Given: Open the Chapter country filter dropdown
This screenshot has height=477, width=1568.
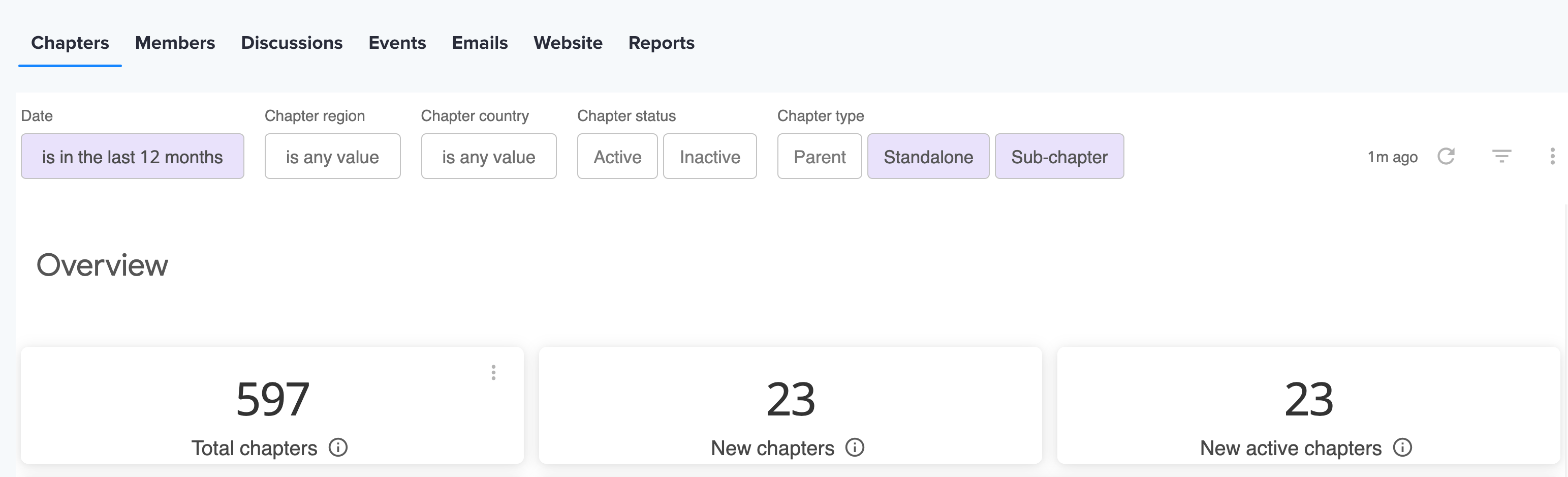Looking at the screenshot, I should click(489, 157).
